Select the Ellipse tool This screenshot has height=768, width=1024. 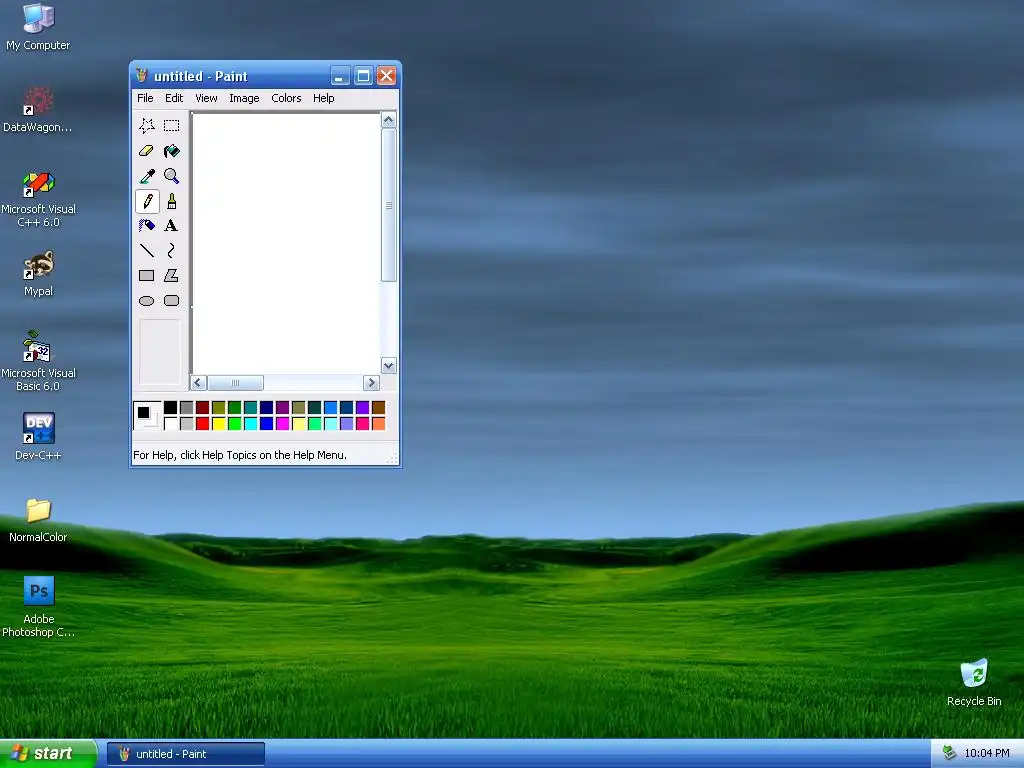(x=147, y=300)
